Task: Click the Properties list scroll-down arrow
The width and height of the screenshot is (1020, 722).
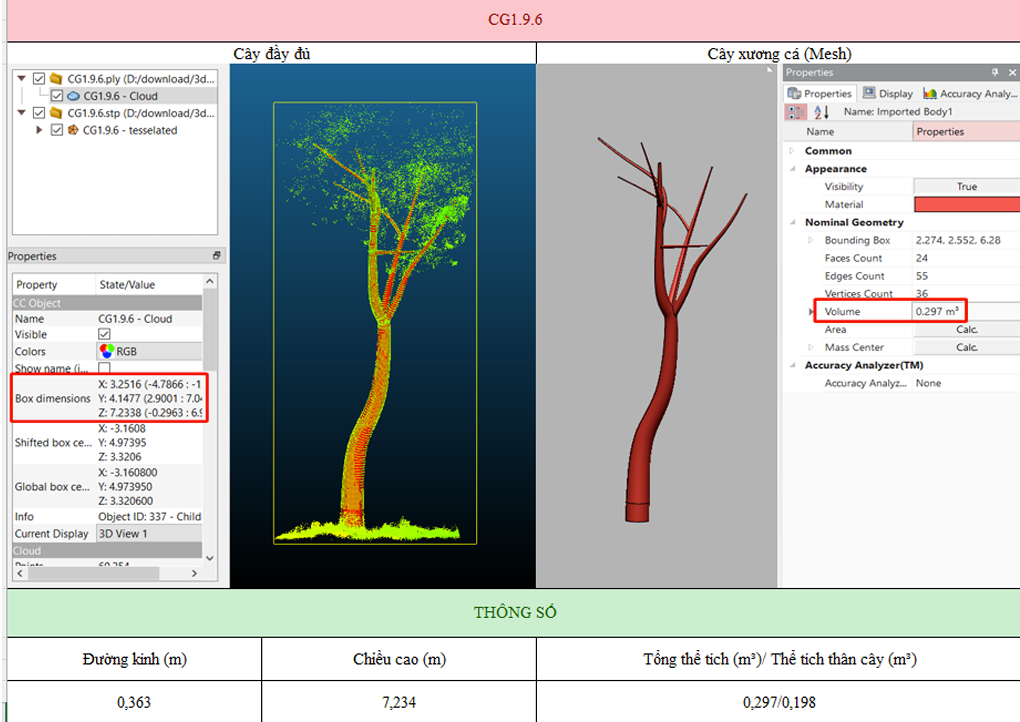Action: click(210, 556)
